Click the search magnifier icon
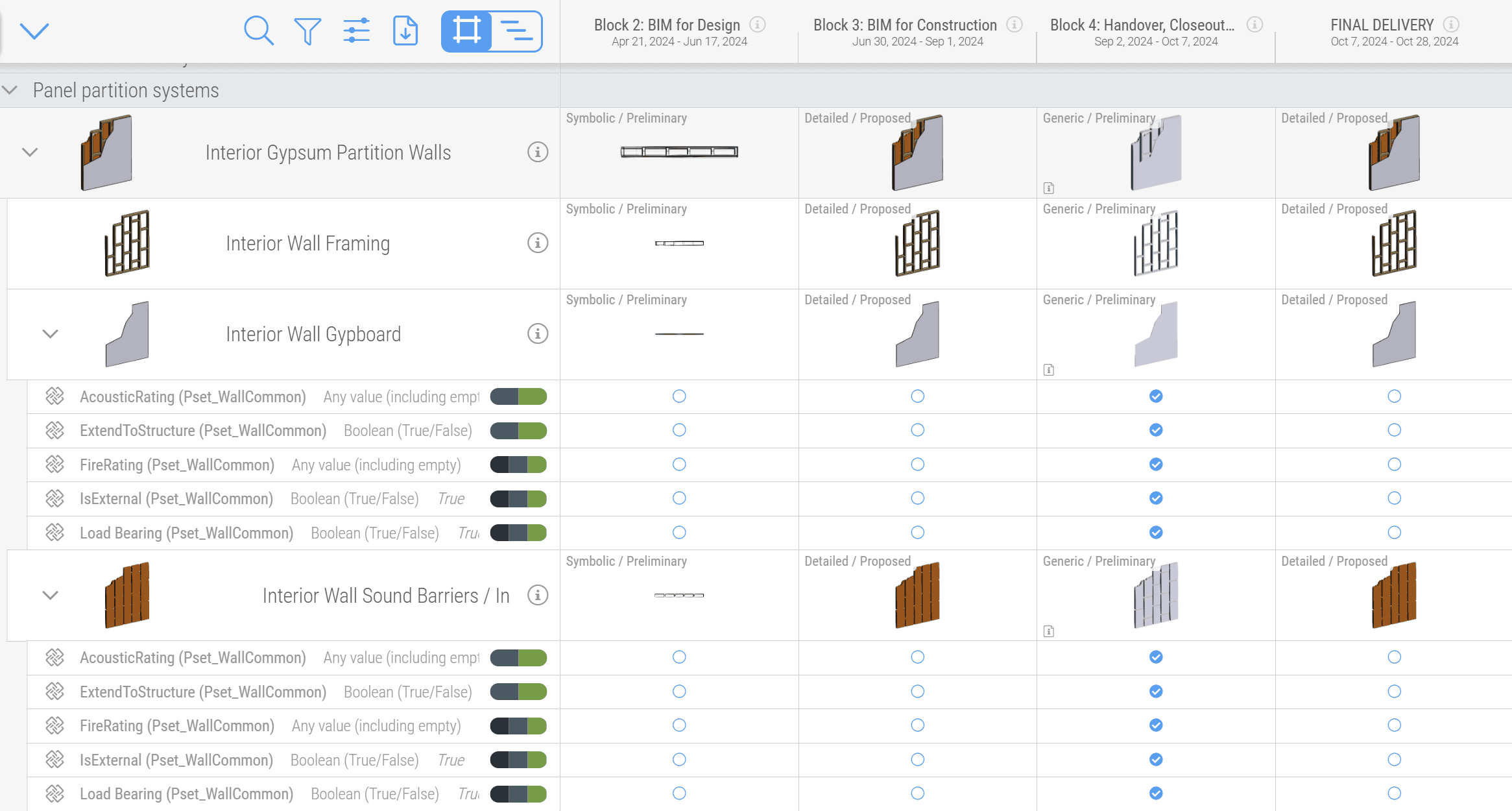 tap(258, 30)
